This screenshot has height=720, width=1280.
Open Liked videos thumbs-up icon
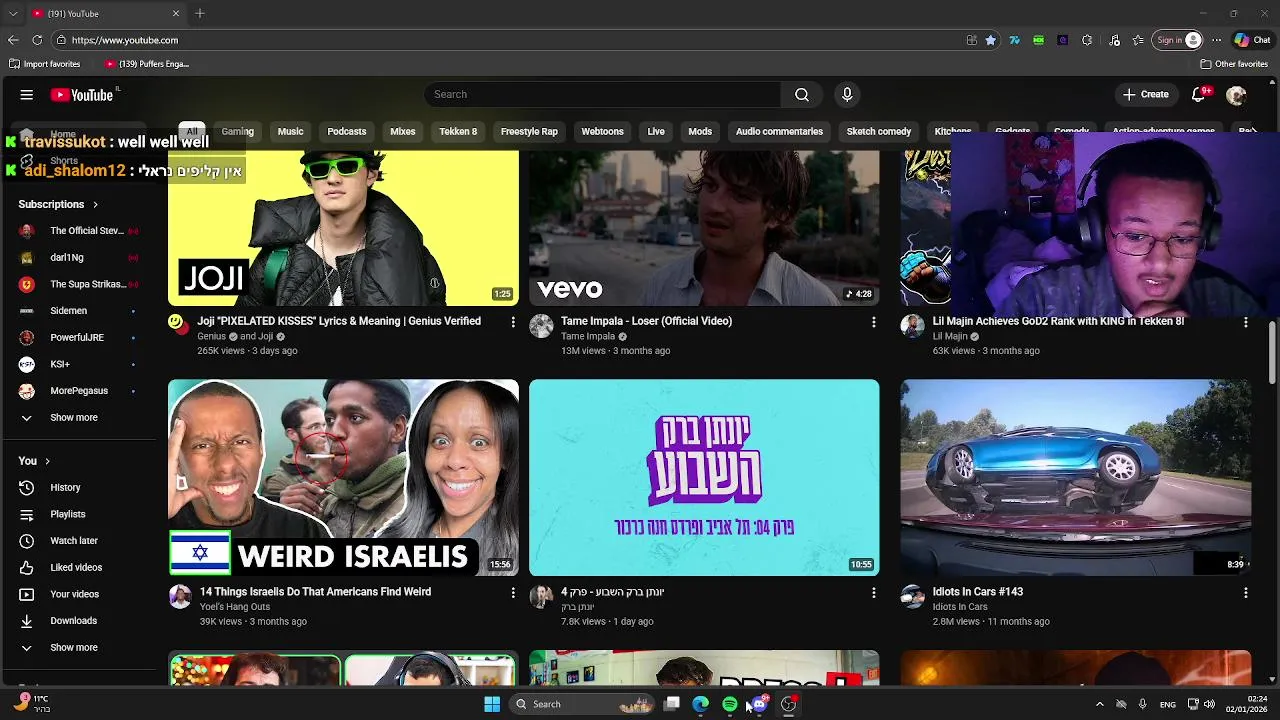tap(27, 567)
